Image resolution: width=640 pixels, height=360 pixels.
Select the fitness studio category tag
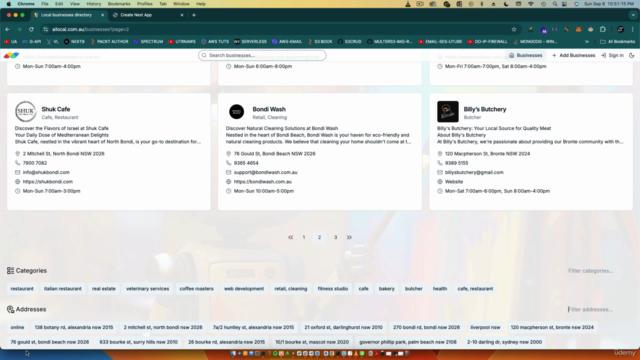[333, 289]
